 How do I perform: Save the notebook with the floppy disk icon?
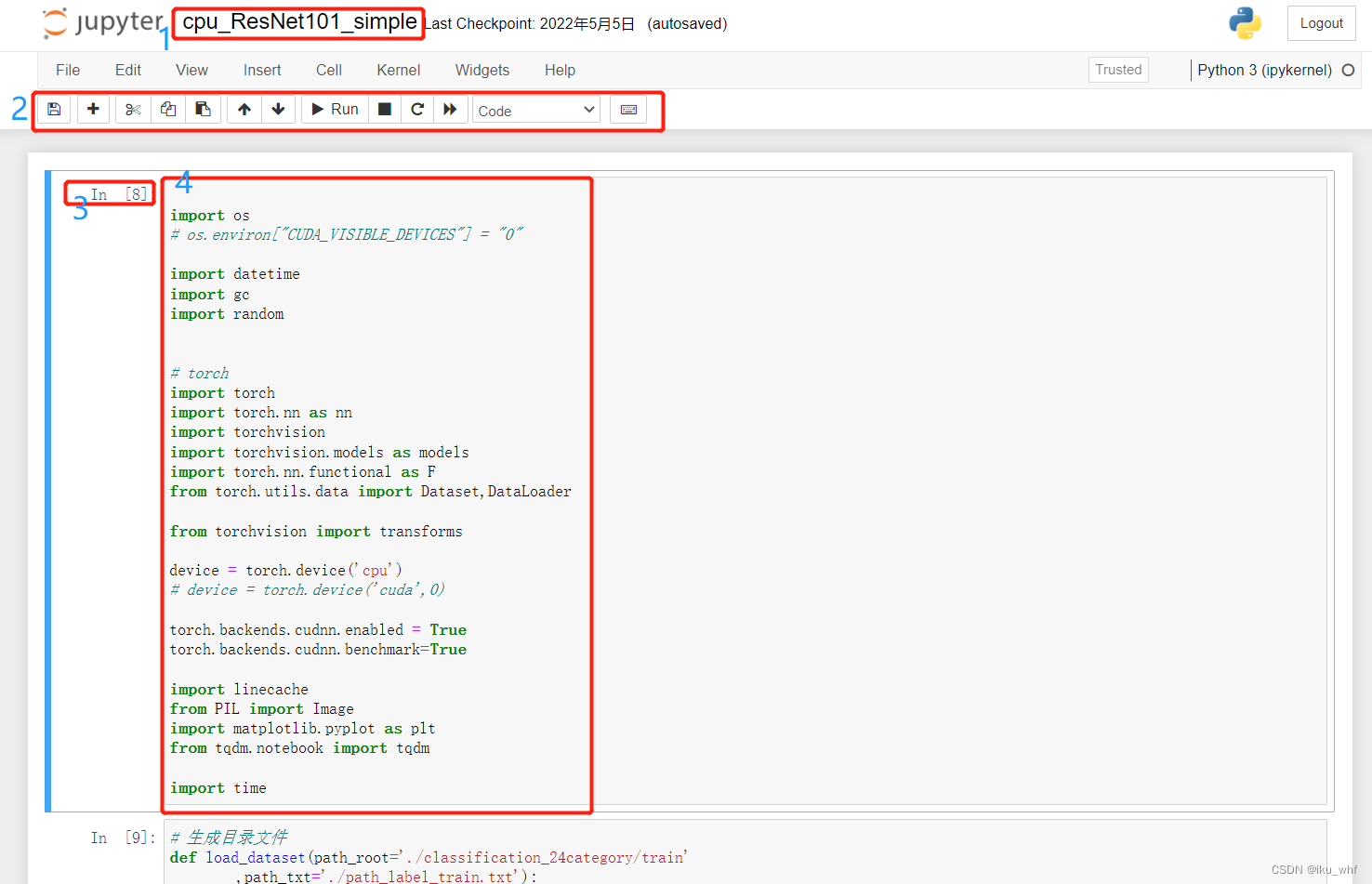54,110
